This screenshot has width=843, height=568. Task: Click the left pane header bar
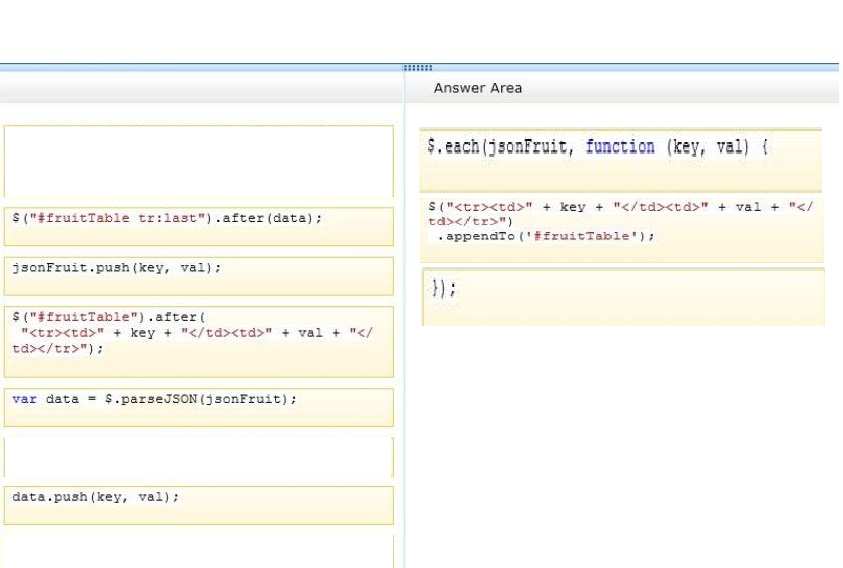click(x=202, y=87)
